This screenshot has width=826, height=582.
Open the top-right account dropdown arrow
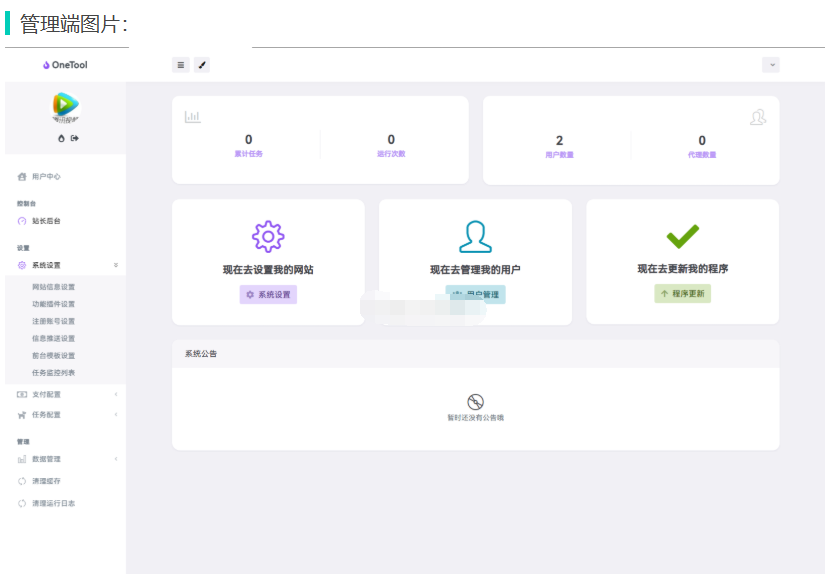tap(770, 65)
